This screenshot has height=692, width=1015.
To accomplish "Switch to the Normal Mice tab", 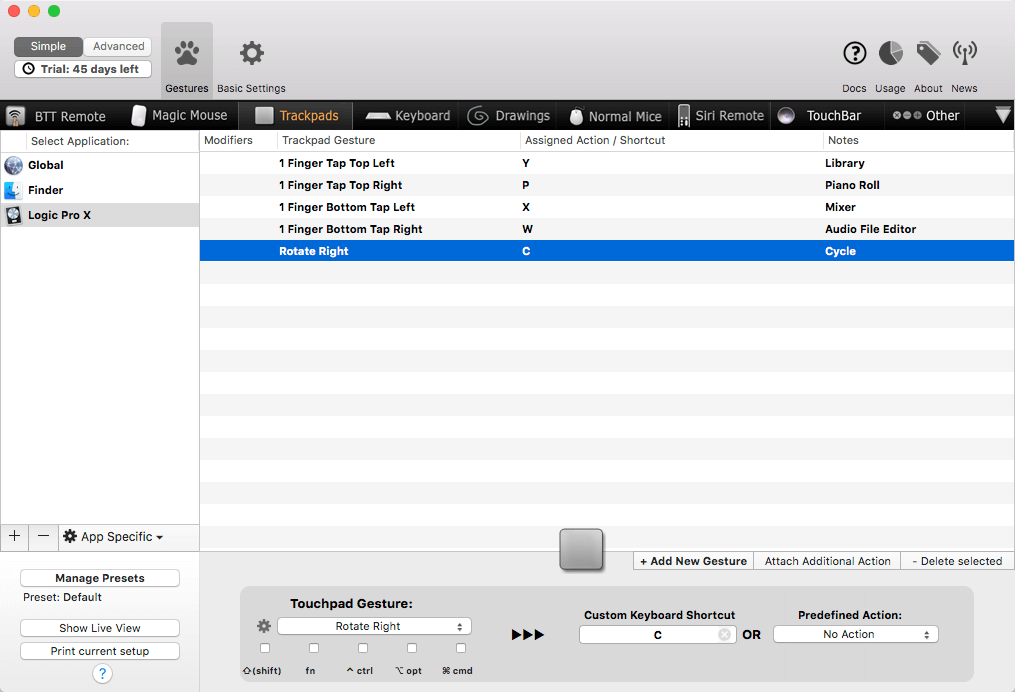I will tap(616, 116).
